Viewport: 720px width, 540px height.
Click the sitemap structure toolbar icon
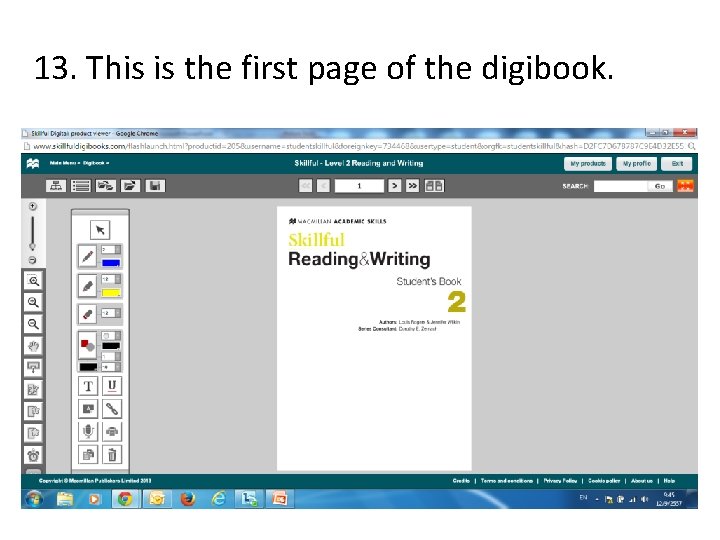click(x=56, y=186)
